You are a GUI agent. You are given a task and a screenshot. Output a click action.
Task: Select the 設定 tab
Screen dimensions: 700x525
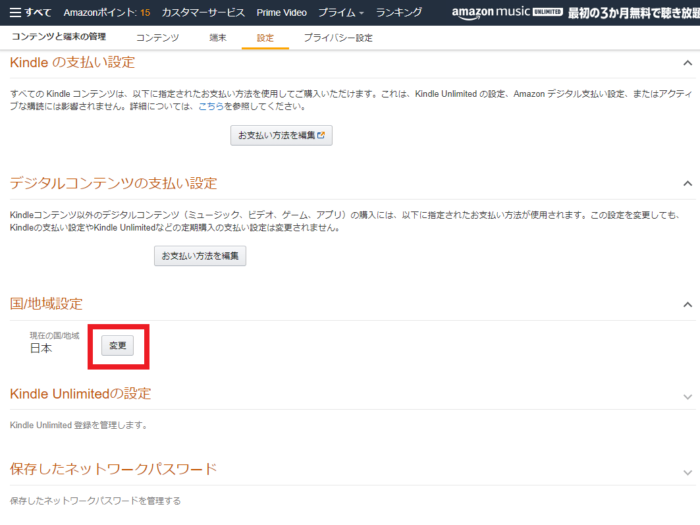265,38
